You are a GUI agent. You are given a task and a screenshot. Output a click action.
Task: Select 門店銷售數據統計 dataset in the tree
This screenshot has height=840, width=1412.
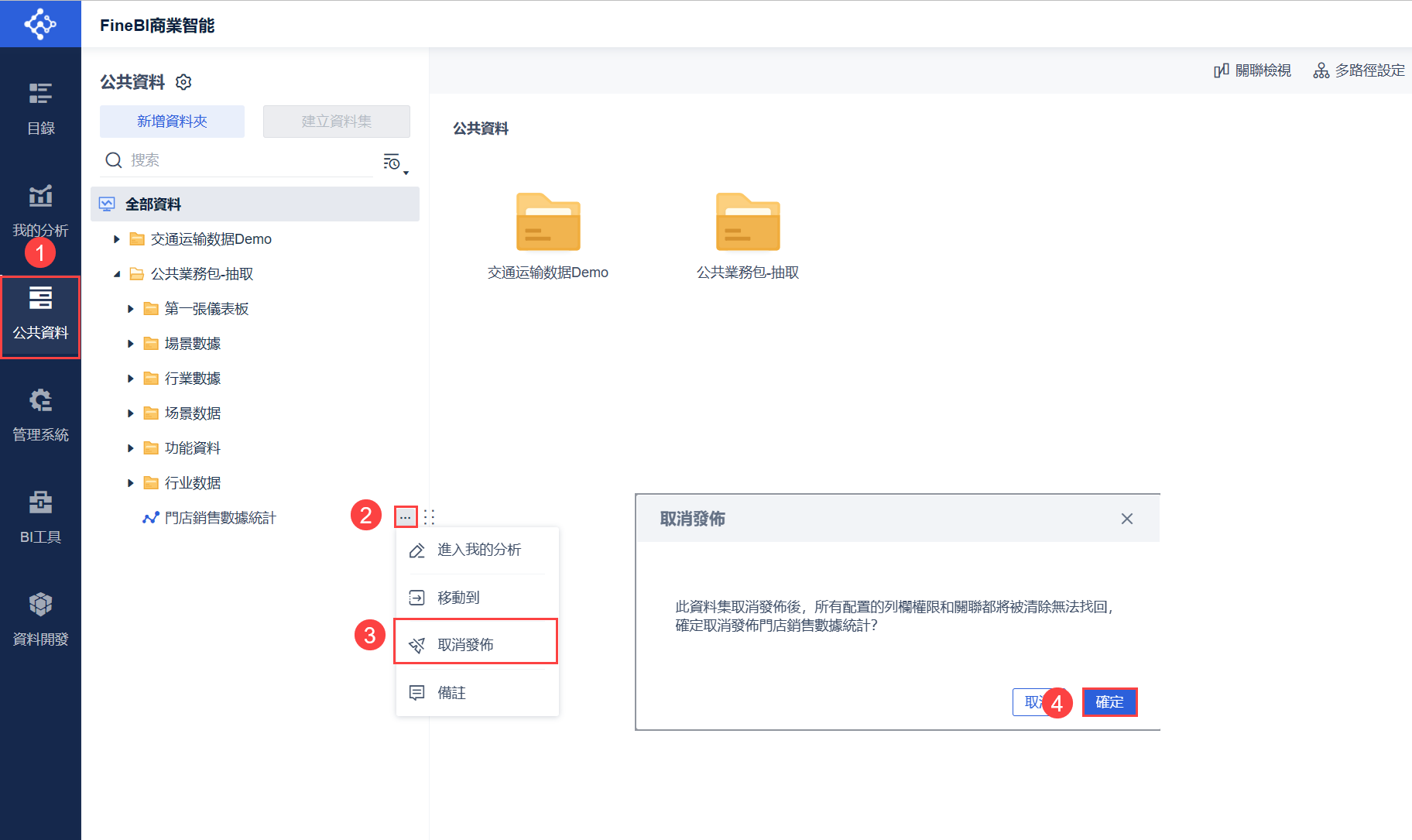pos(221,518)
